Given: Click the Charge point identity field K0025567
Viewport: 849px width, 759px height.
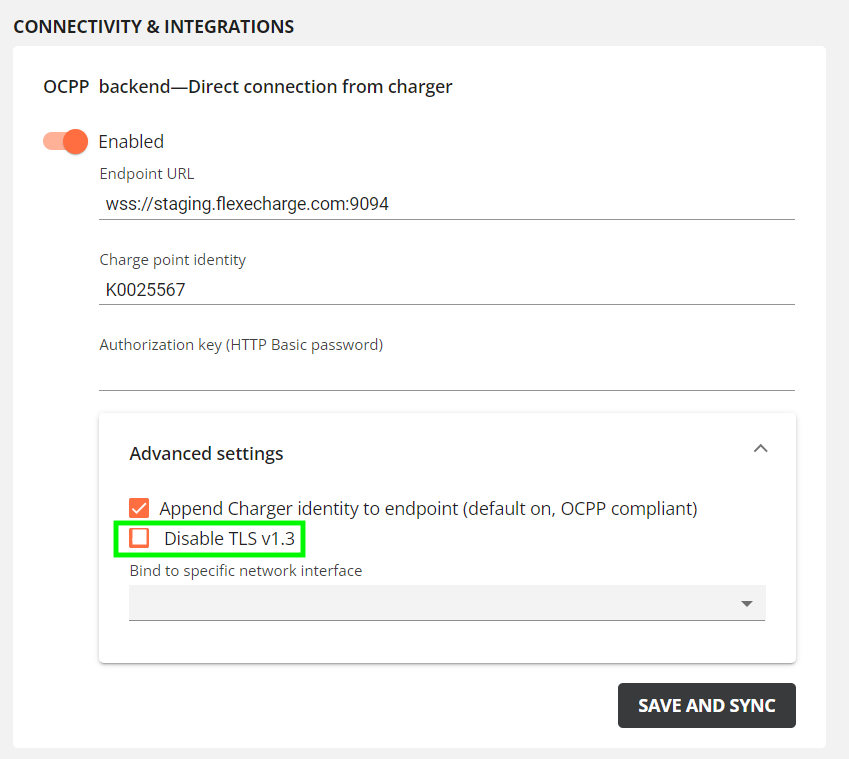Looking at the screenshot, I should (447, 290).
